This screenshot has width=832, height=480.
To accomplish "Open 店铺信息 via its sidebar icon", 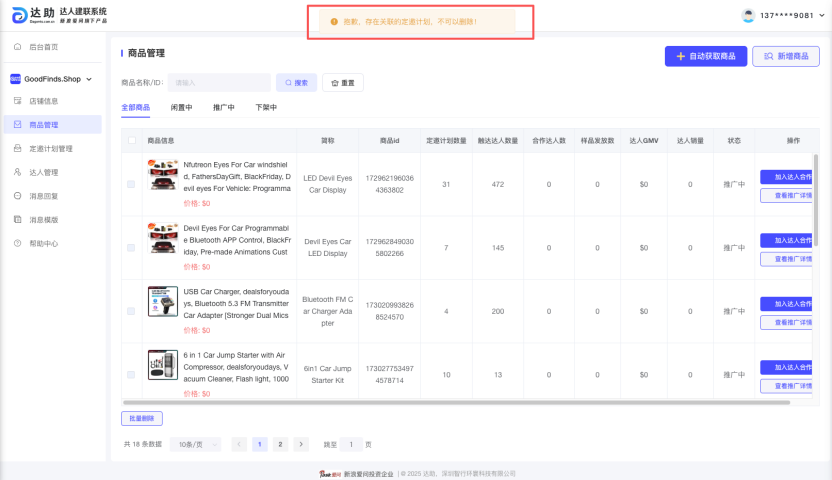I will coord(18,101).
